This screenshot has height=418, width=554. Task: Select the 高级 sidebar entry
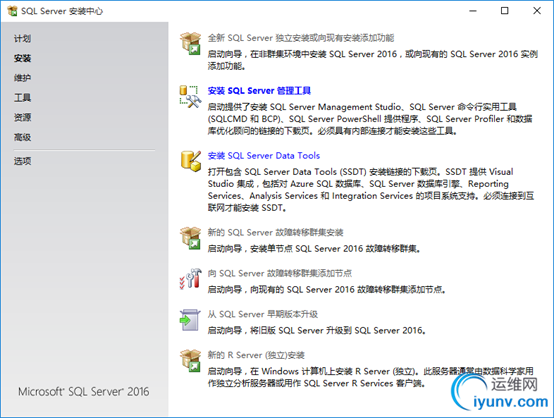click(x=22, y=137)
